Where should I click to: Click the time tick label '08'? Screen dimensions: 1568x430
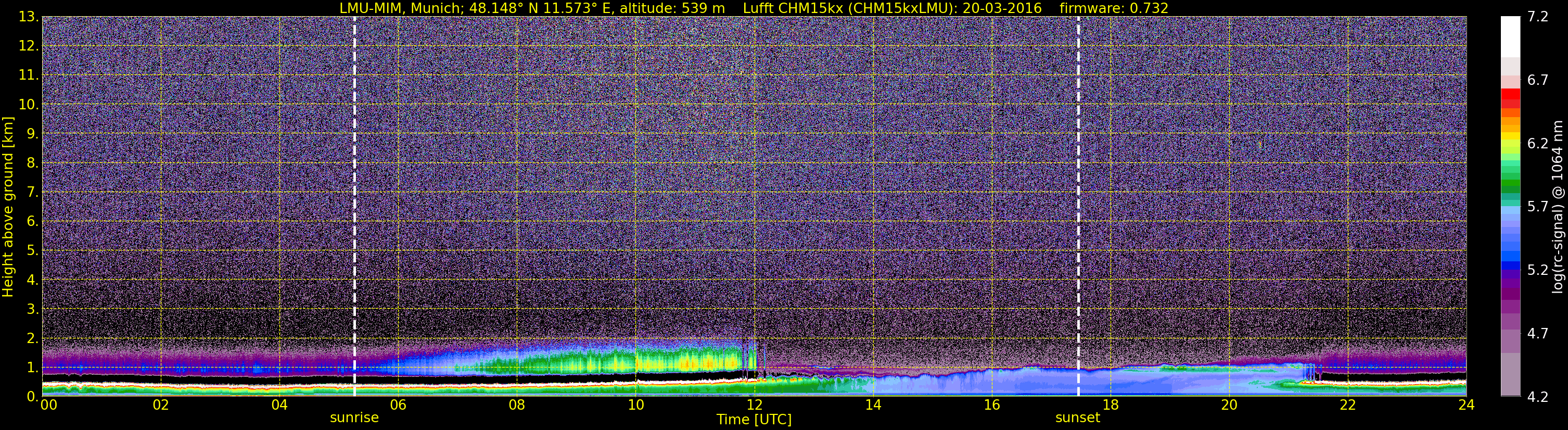[517, 405]
